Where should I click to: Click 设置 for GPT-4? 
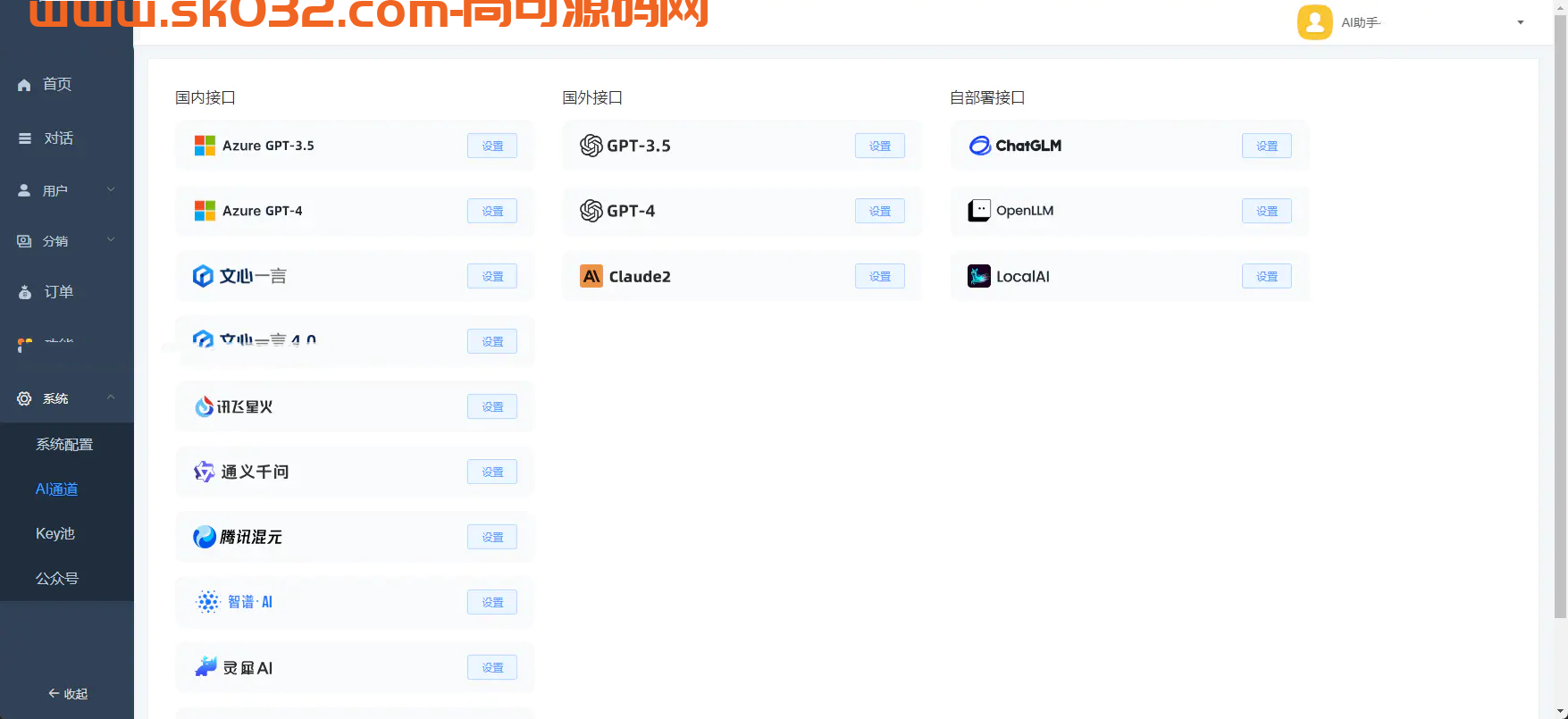point(880,211)
